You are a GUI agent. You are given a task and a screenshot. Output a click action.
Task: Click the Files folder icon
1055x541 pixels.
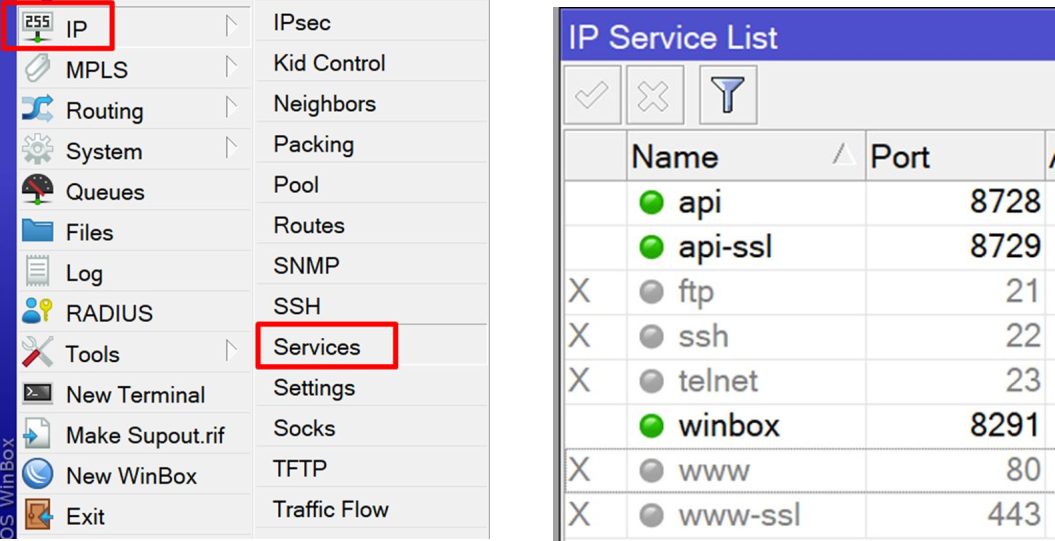37,231
